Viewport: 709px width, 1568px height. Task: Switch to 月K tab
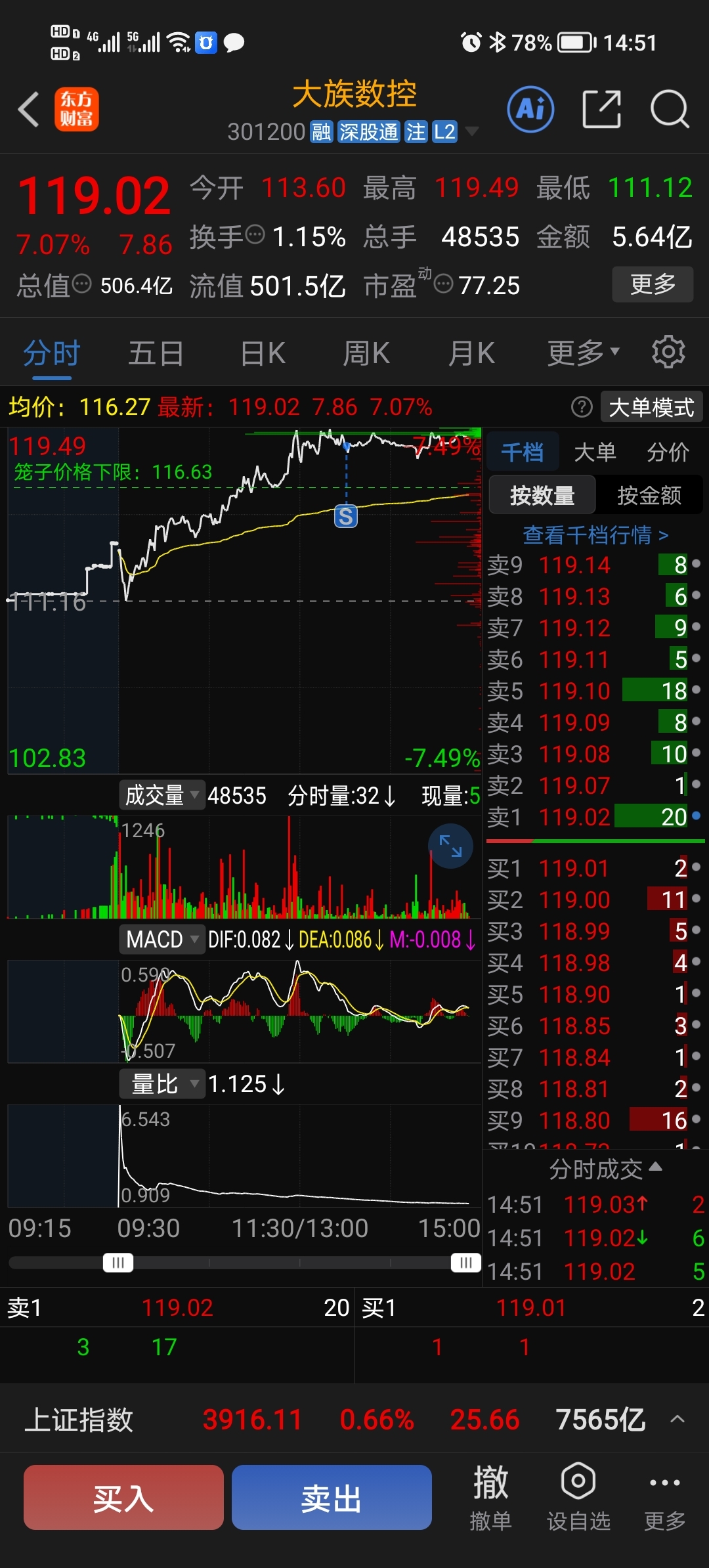[471, 353]
